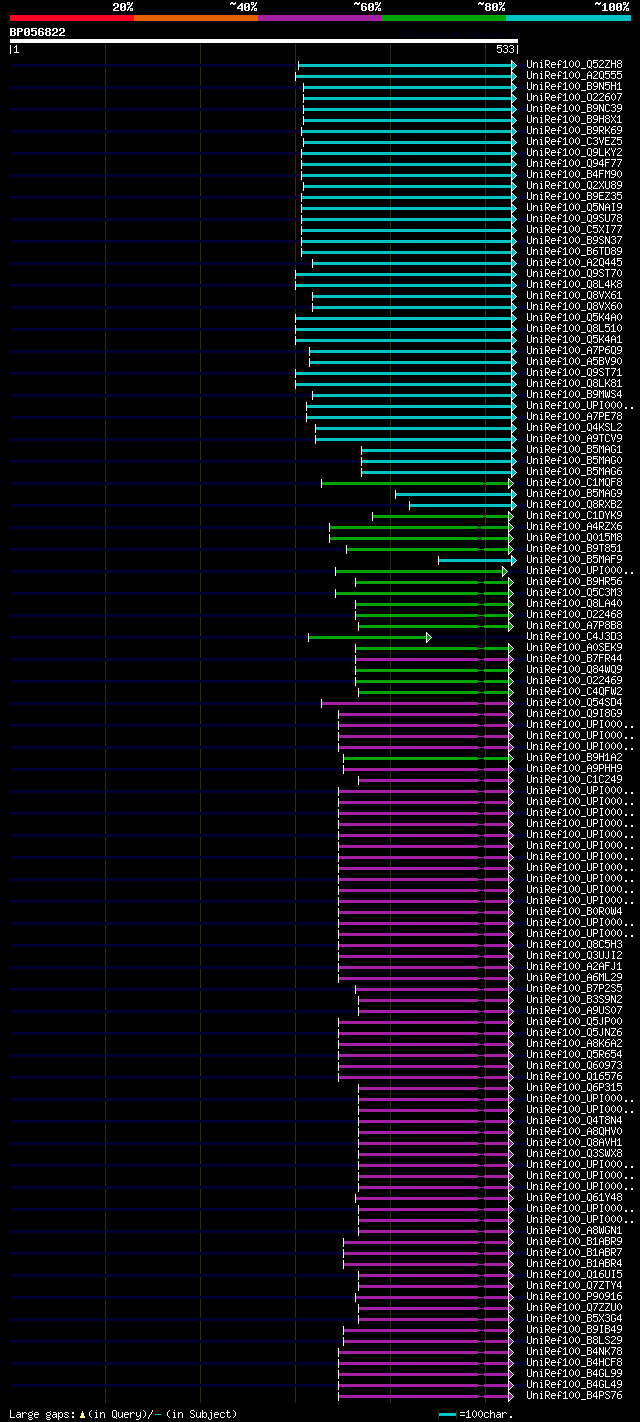Viewport: 640px width, 1422px height.
Task: Select the UniRef100_B4PS76 label
Action: coord(574,1395)
